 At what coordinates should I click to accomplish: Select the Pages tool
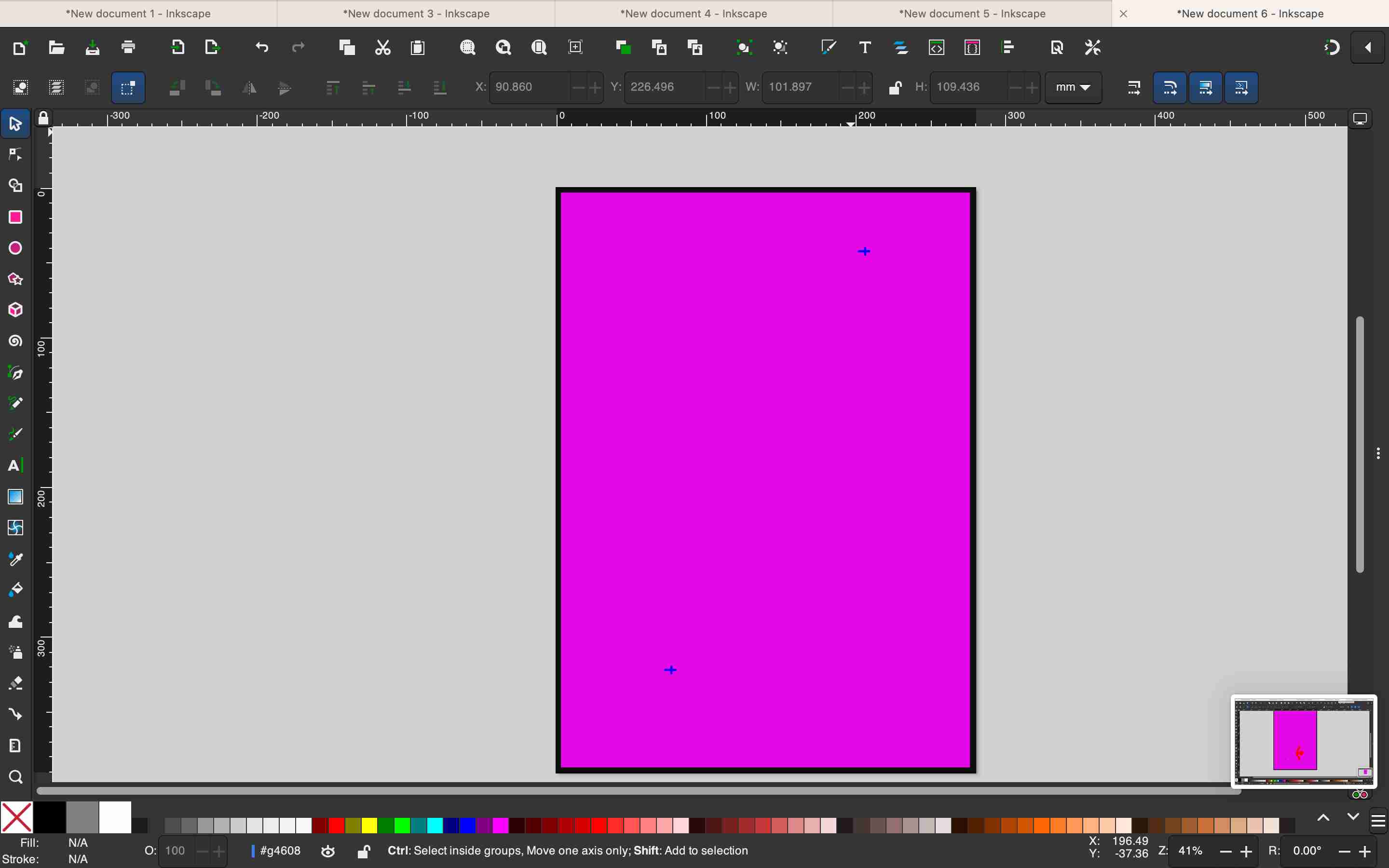coord(15,746)
